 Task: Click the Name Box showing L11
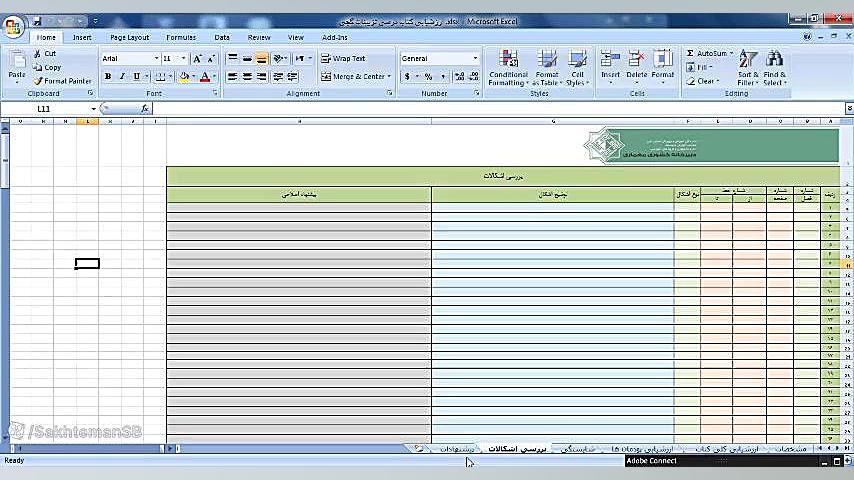point(45,109)
